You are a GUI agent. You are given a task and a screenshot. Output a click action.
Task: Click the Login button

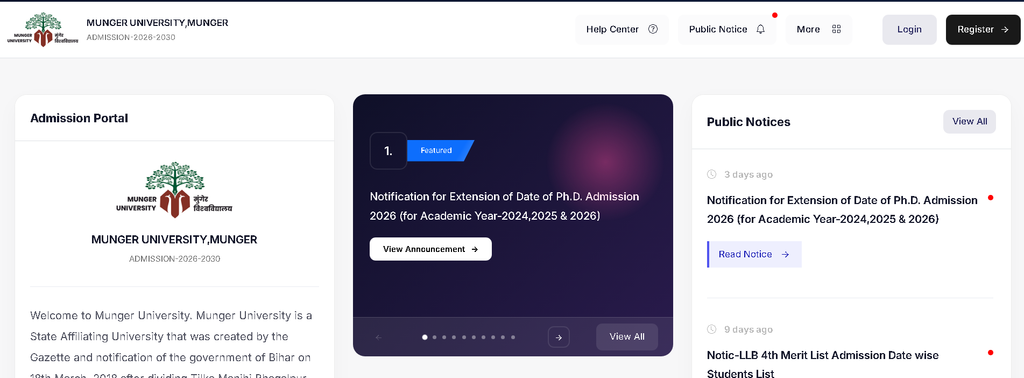(x=909, y=29)
